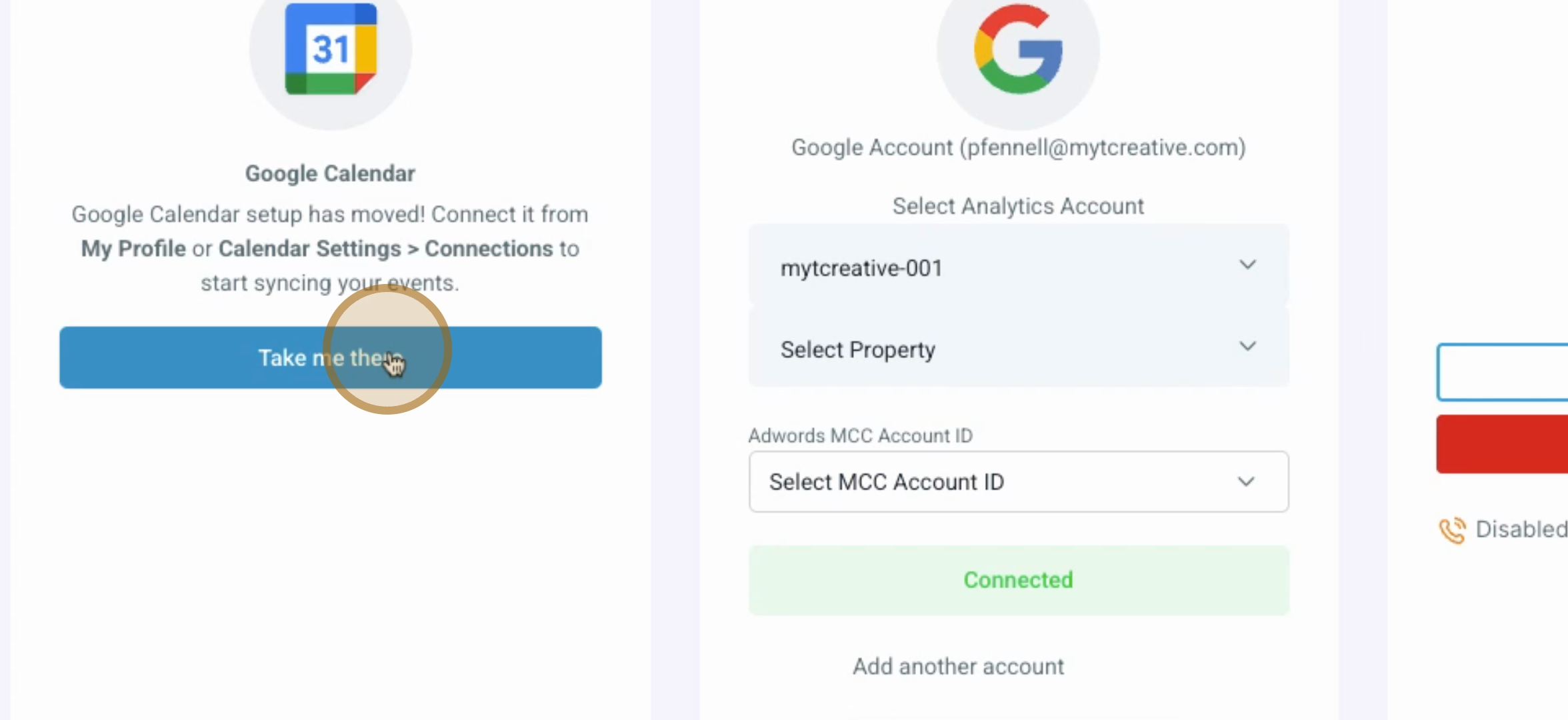1568x720 pixels.
Task: Click Calendar Settings > Connections text
Action: point(385,249)
